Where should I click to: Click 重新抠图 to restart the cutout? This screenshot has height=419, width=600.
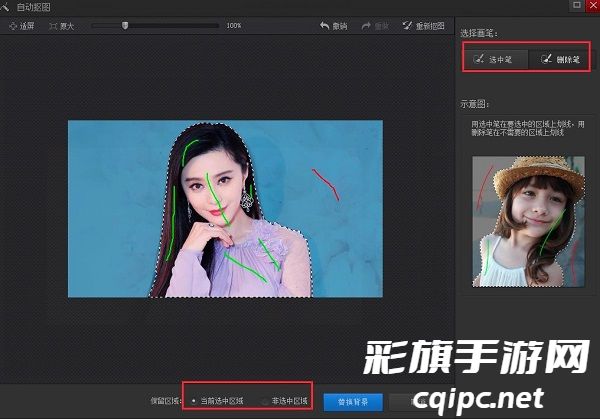coord(423,25)
